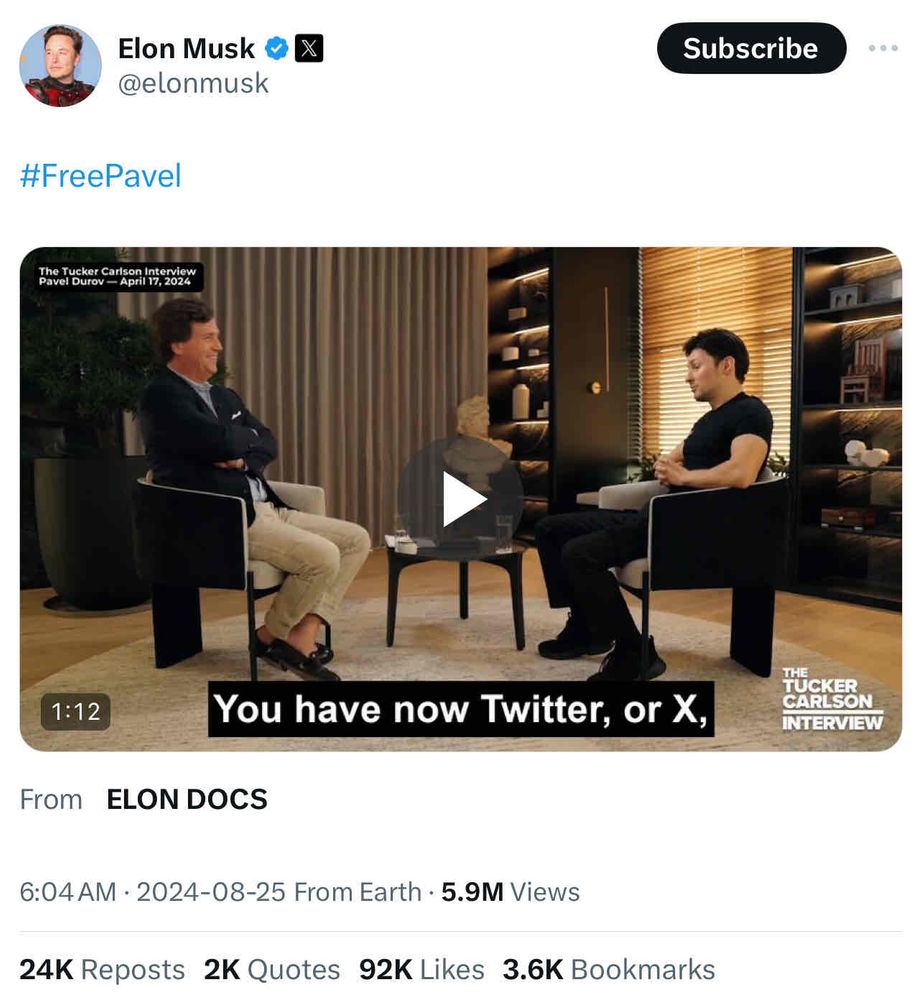The height and width of the screenshot is (1000, 922).
Task: Click the 5.9M Views count
Action: pyautogui.click(x=510, y=892)
